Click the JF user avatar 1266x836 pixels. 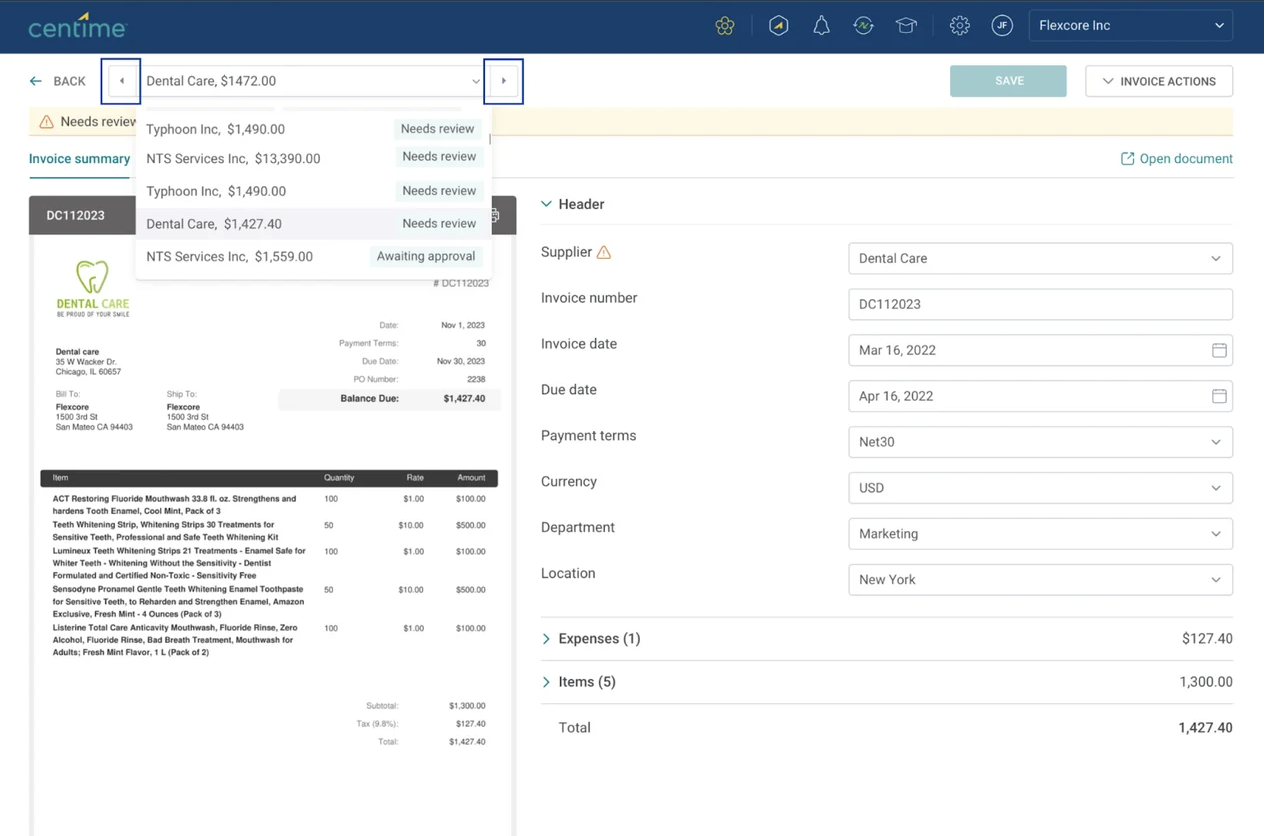click(x=1002, y=26)
